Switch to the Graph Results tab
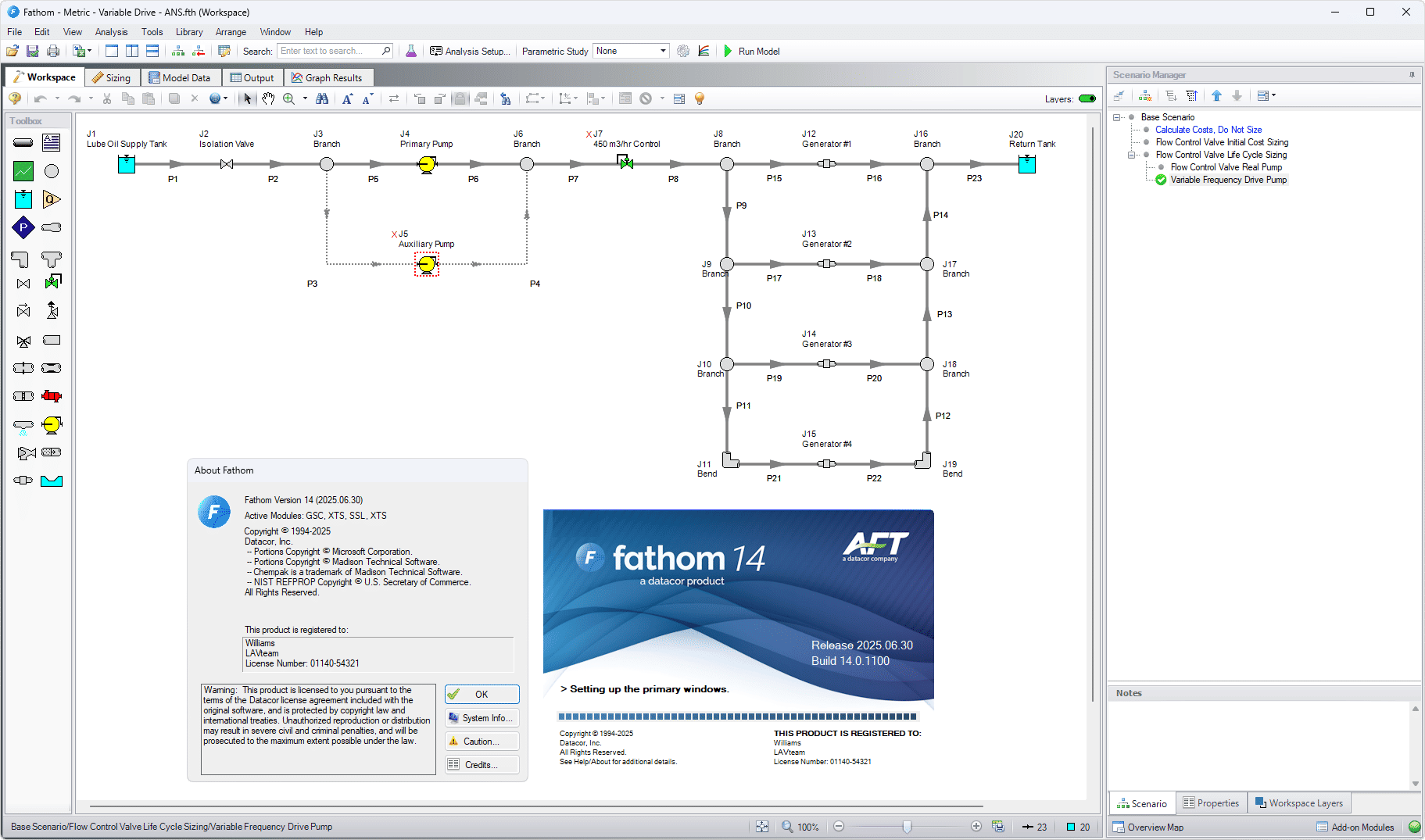1425x840 pixels. tap(328, 77)
